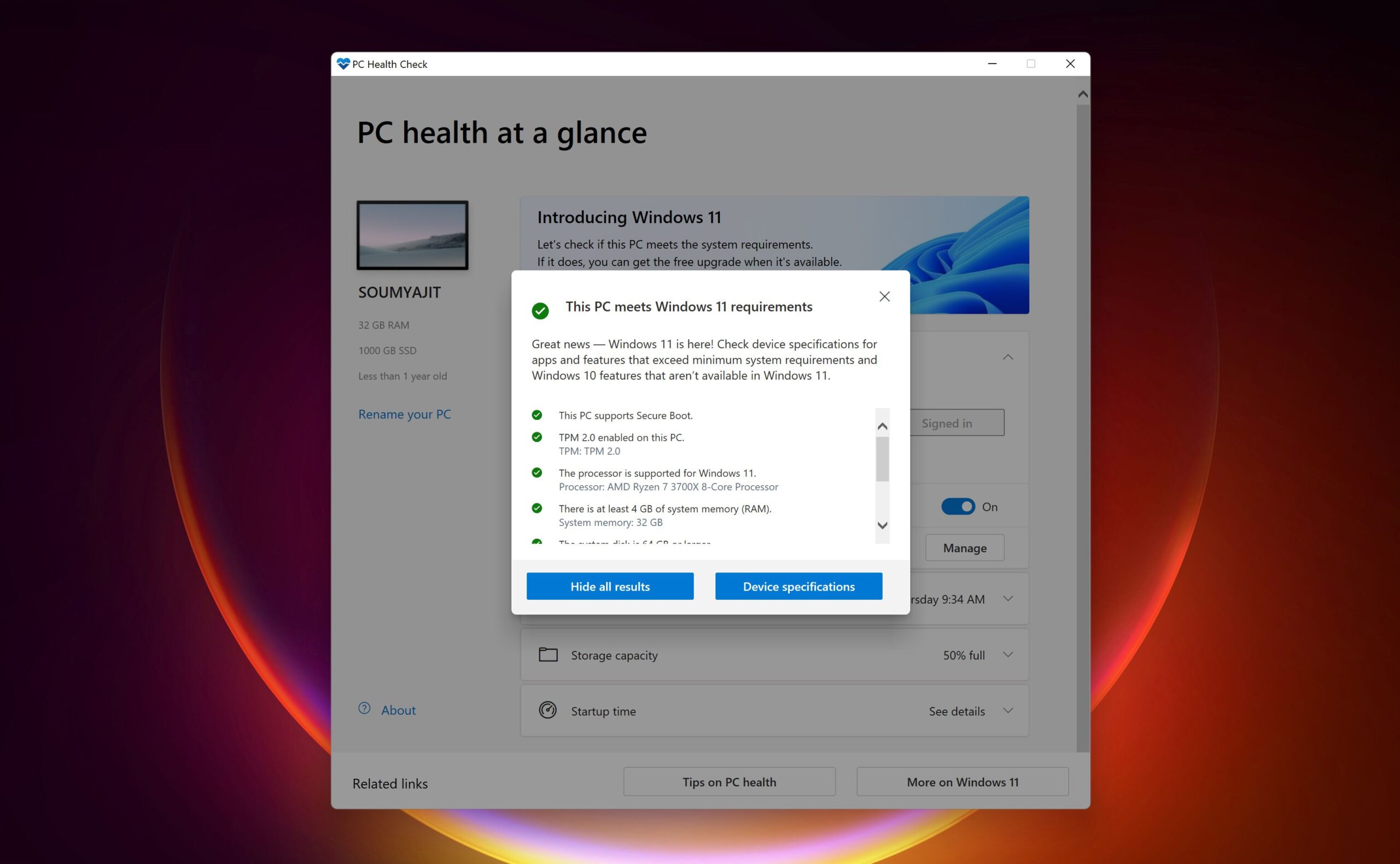Click the 'System memory: 32 GB' text
This screenshot has height=864, width=1400.
pyautogui.click(x=610, y=522)
